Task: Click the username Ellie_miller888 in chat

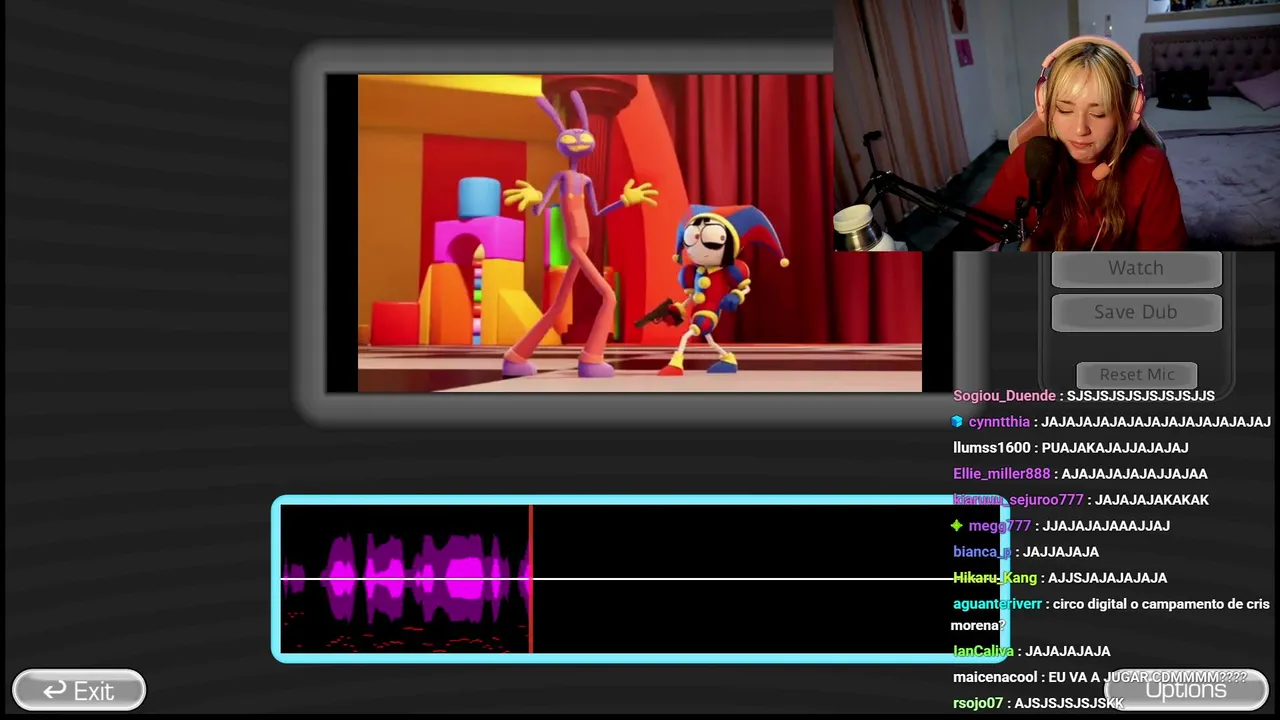Action: (x=1002, y=474)
